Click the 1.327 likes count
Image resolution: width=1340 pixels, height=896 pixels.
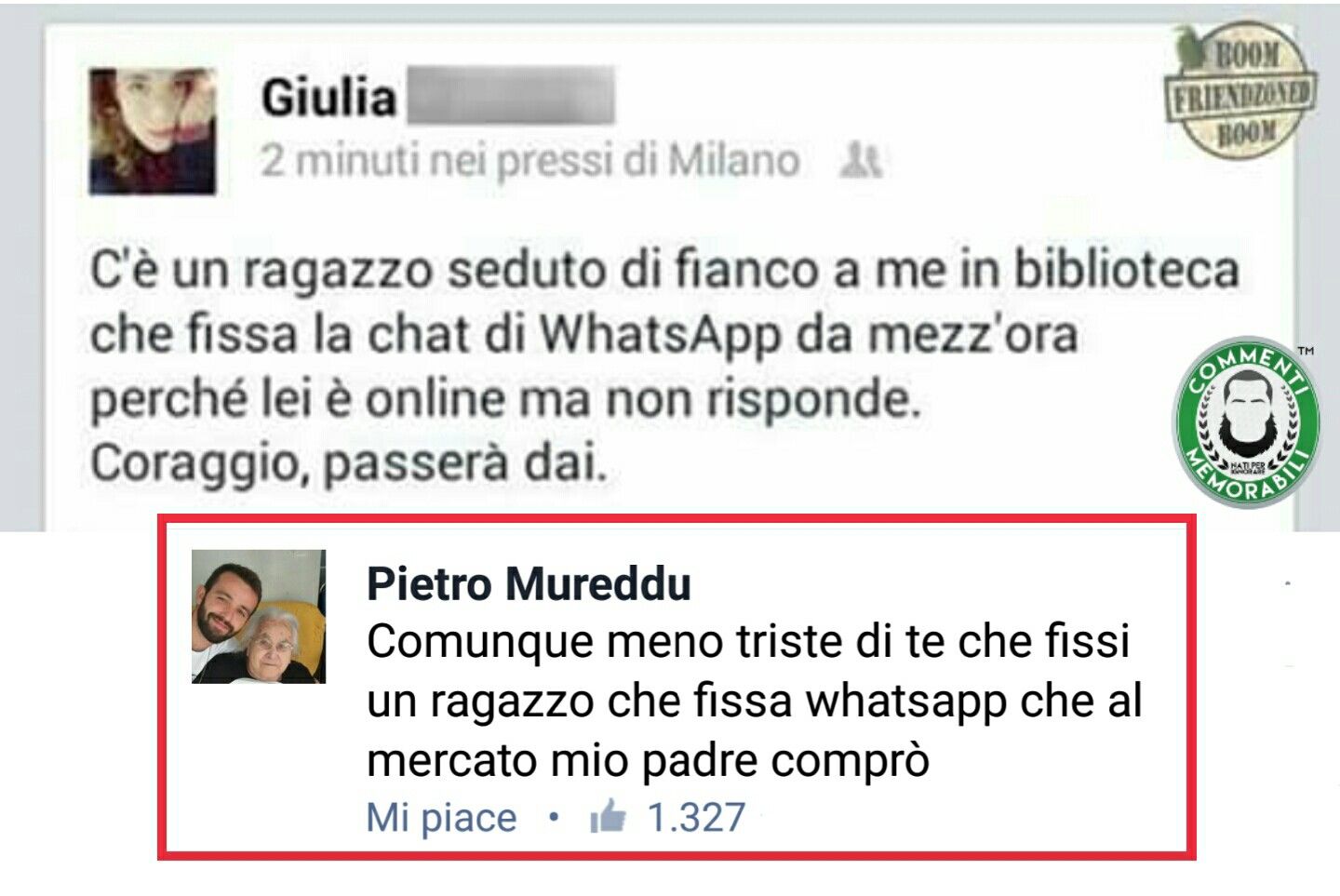pos(696,817)
